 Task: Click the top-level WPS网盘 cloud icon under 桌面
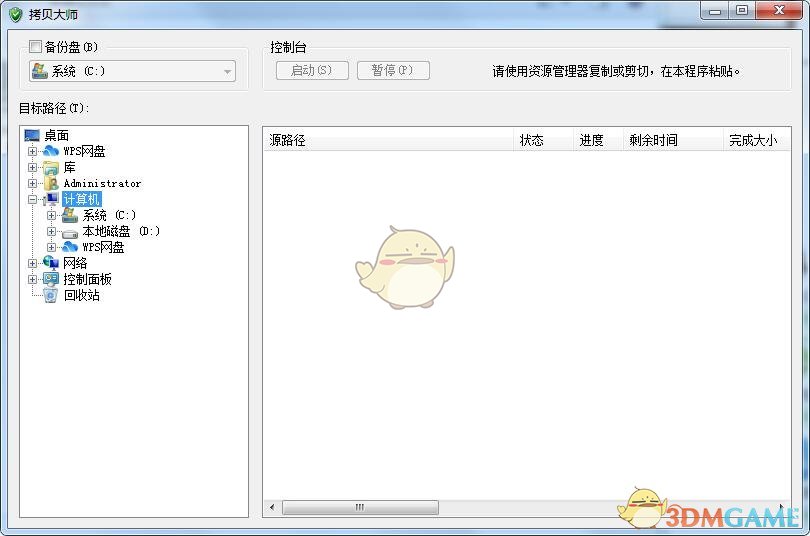pyautogui.click(x=51, y=151)
